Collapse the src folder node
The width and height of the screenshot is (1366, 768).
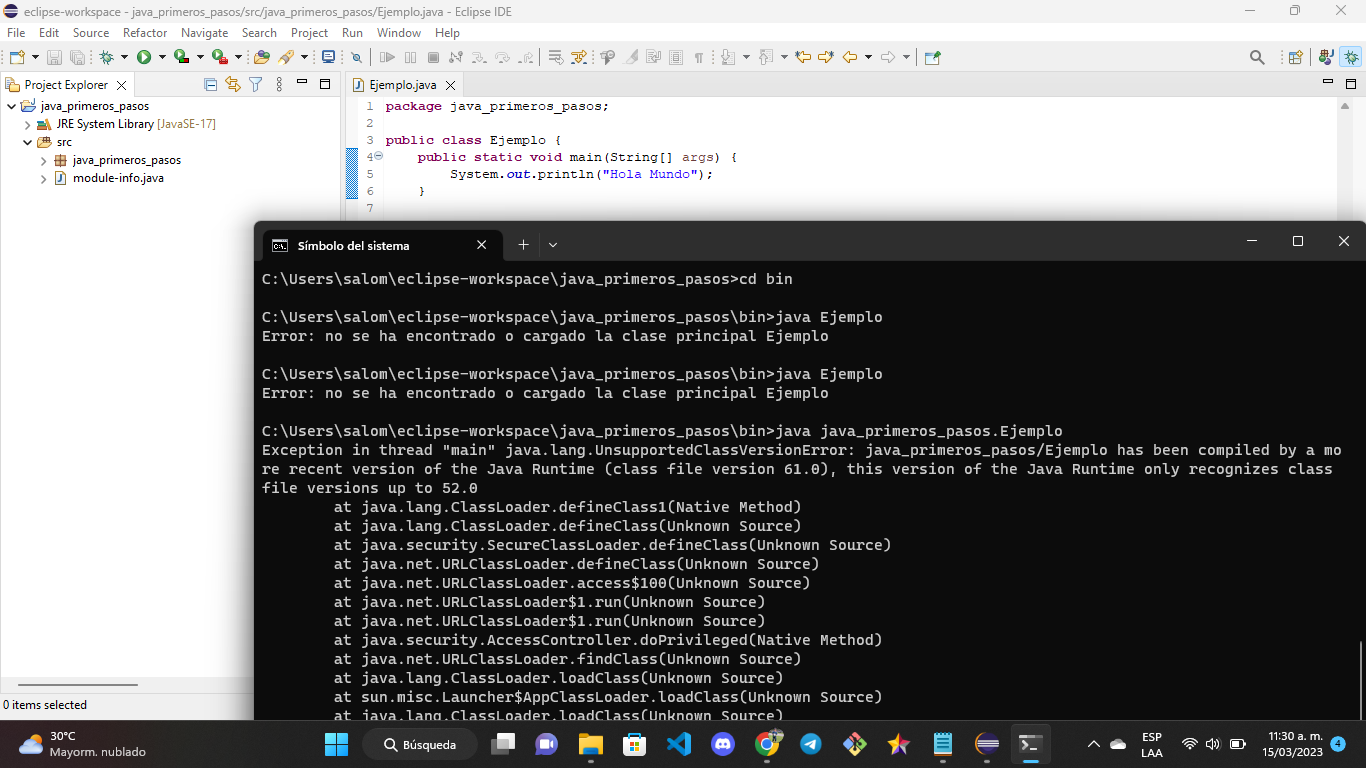pyautogui.click(x=28, y=142)
